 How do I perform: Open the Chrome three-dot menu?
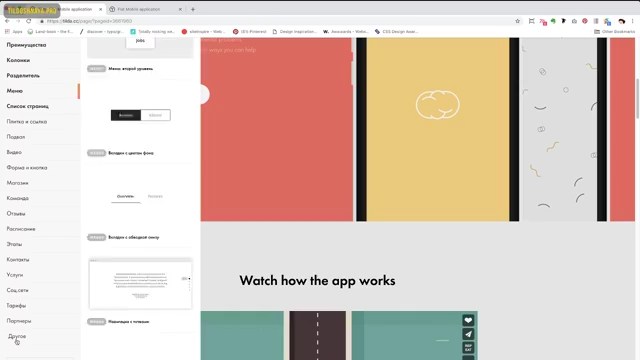tap(633, 21)
